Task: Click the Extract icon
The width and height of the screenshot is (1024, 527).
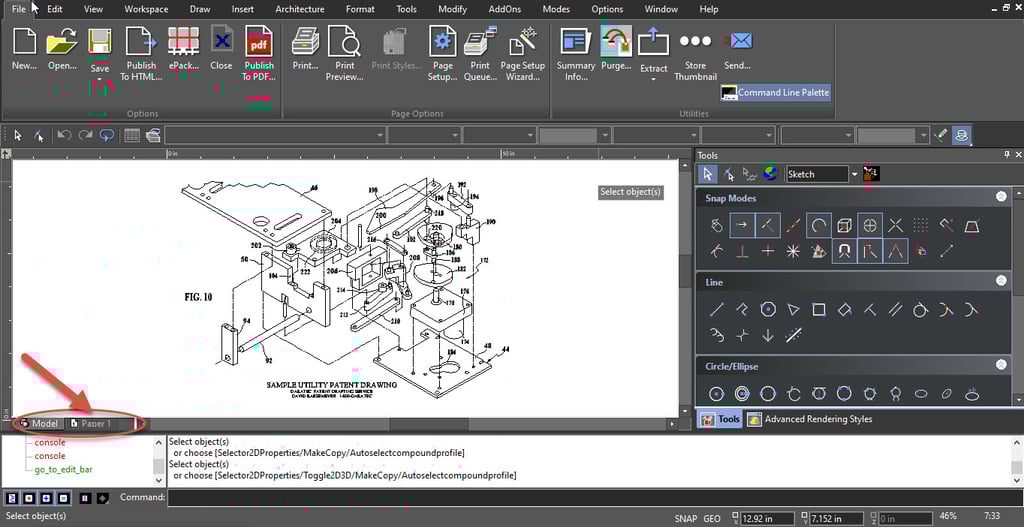Action: [x=653, y=43]
